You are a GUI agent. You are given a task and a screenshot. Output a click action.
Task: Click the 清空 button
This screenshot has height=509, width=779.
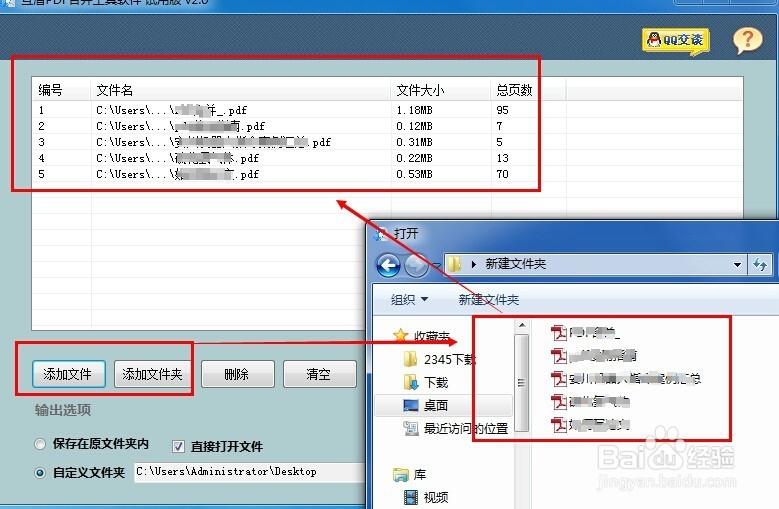click(319, 374)
